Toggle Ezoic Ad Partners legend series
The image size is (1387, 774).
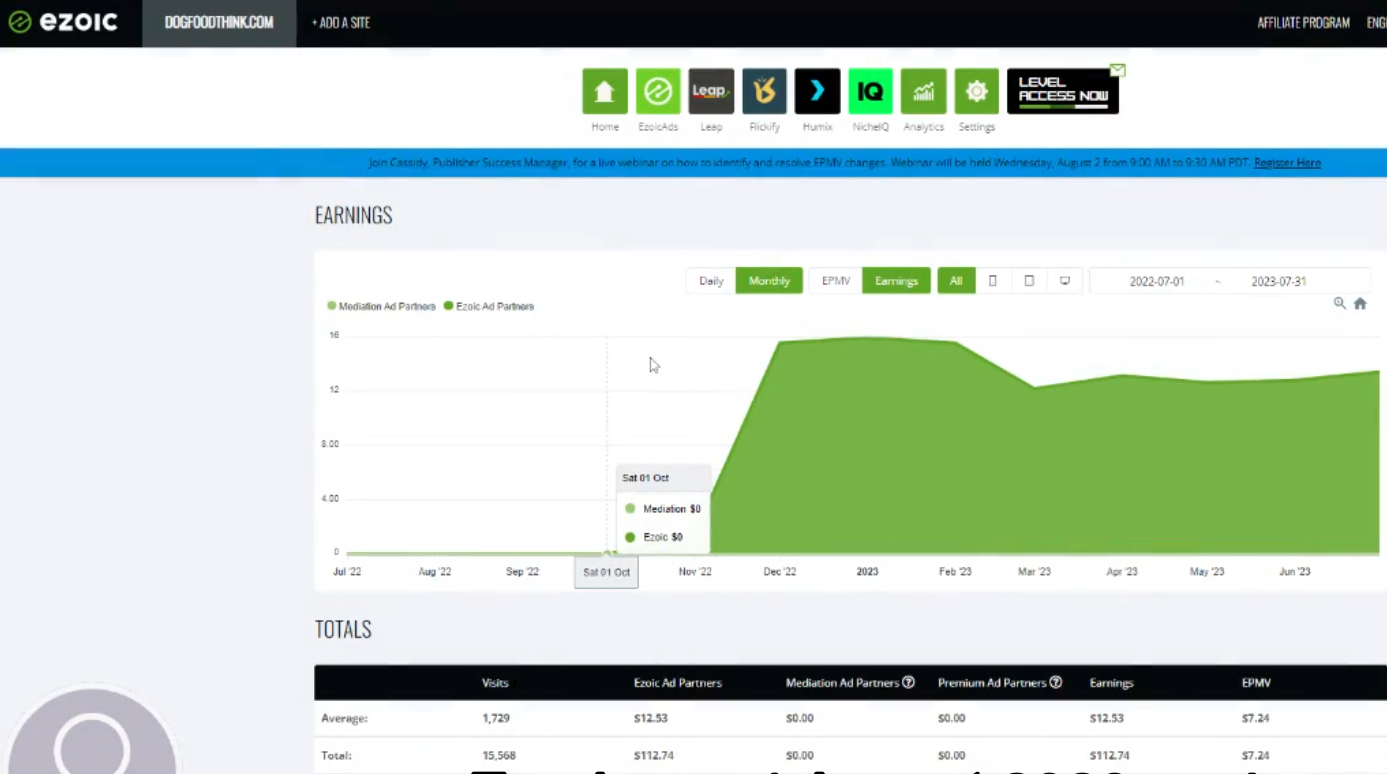489,306
